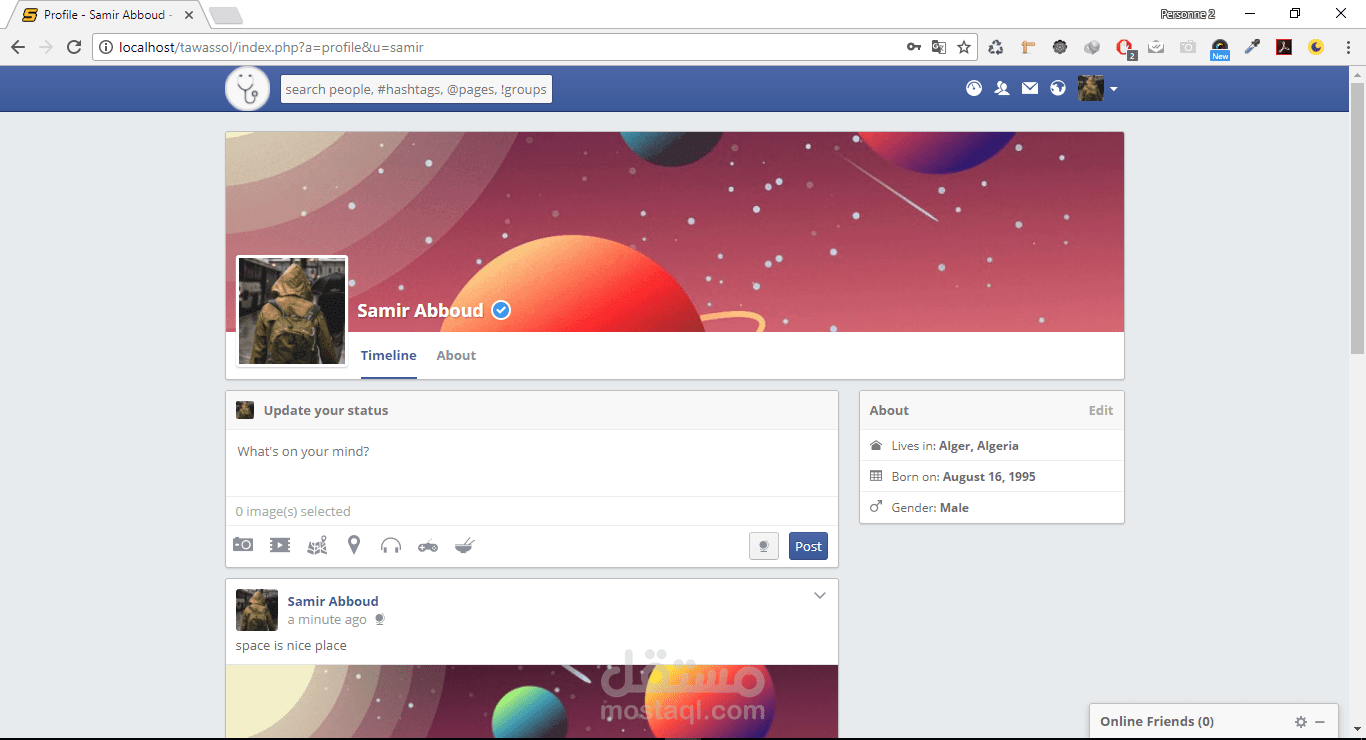Click the stethoscope site logo

(247, 89)
